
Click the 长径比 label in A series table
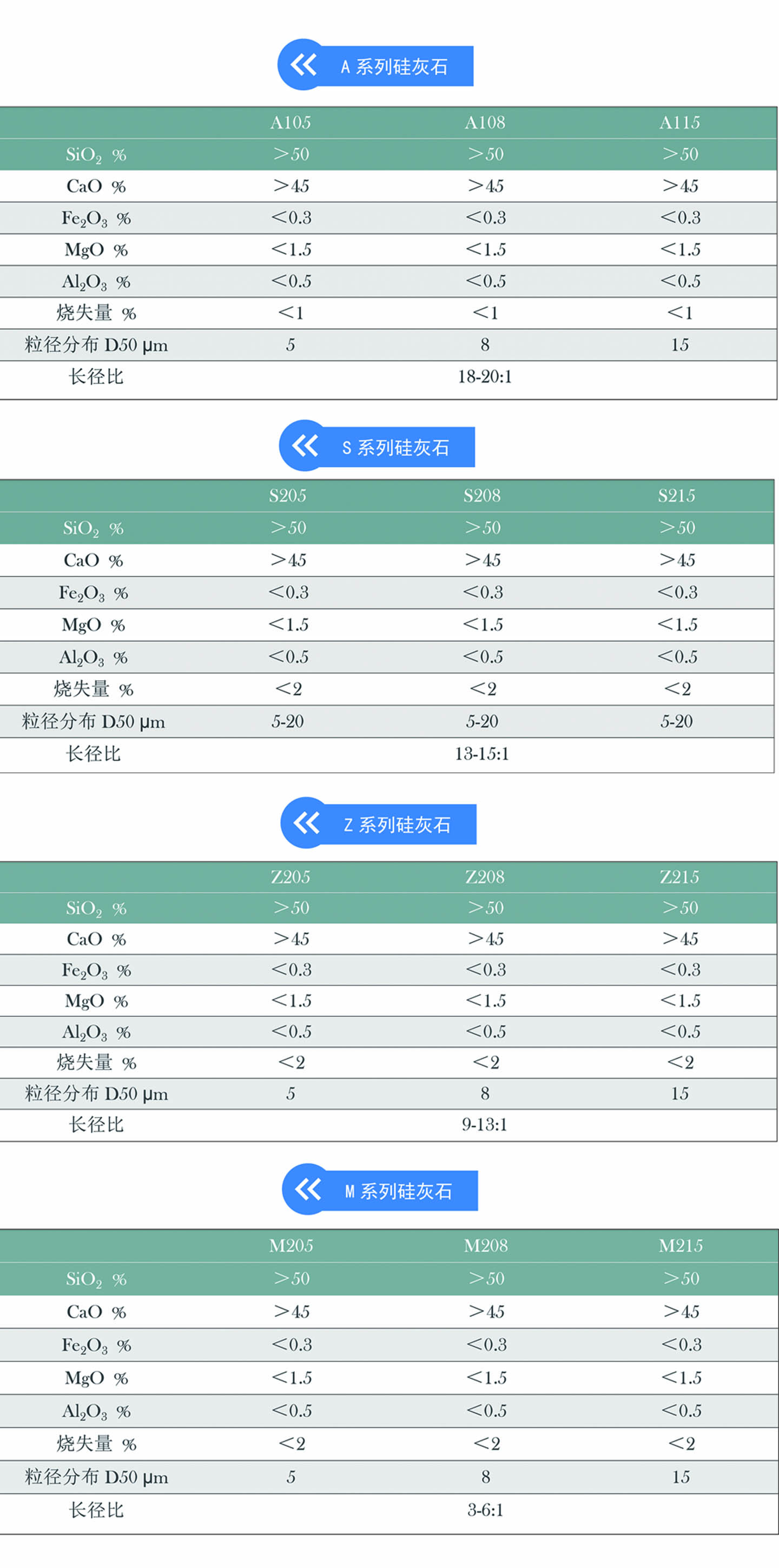click(96, 377)
